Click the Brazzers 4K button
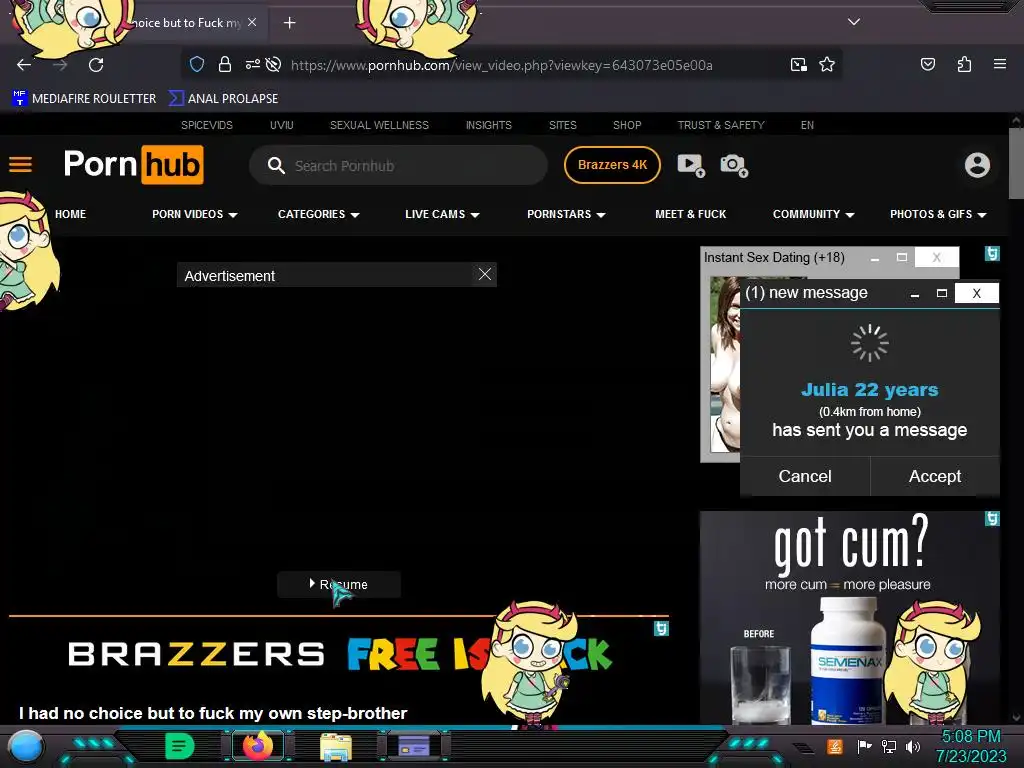The height and width of the screenshot is (768, 1024). pos(612,165)
